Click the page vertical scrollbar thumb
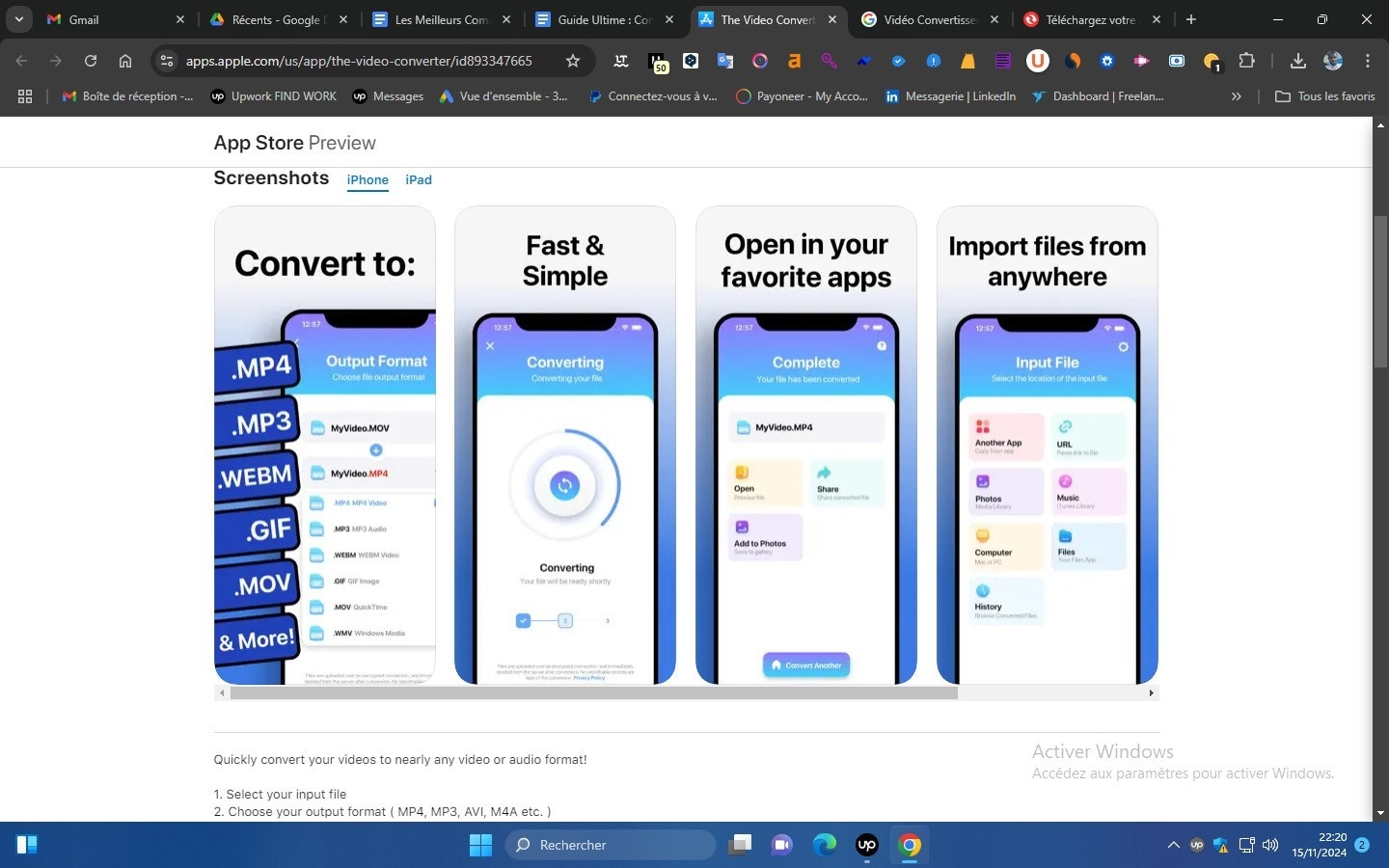The width and height of the screenshot is (1389, 868). click(1380, 291)
